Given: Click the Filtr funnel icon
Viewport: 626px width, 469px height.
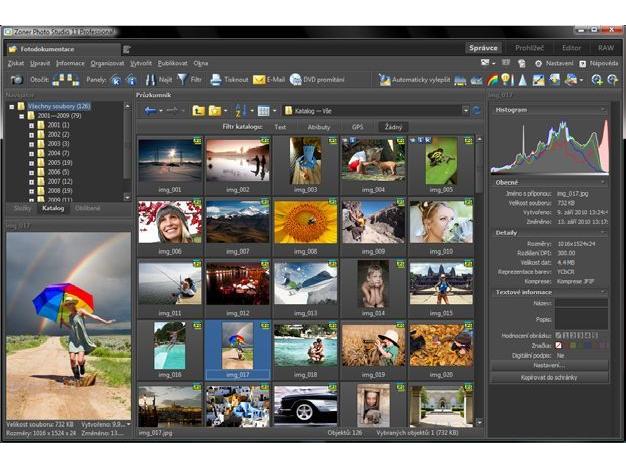Looking at the screenshot, I should point(182,79).
